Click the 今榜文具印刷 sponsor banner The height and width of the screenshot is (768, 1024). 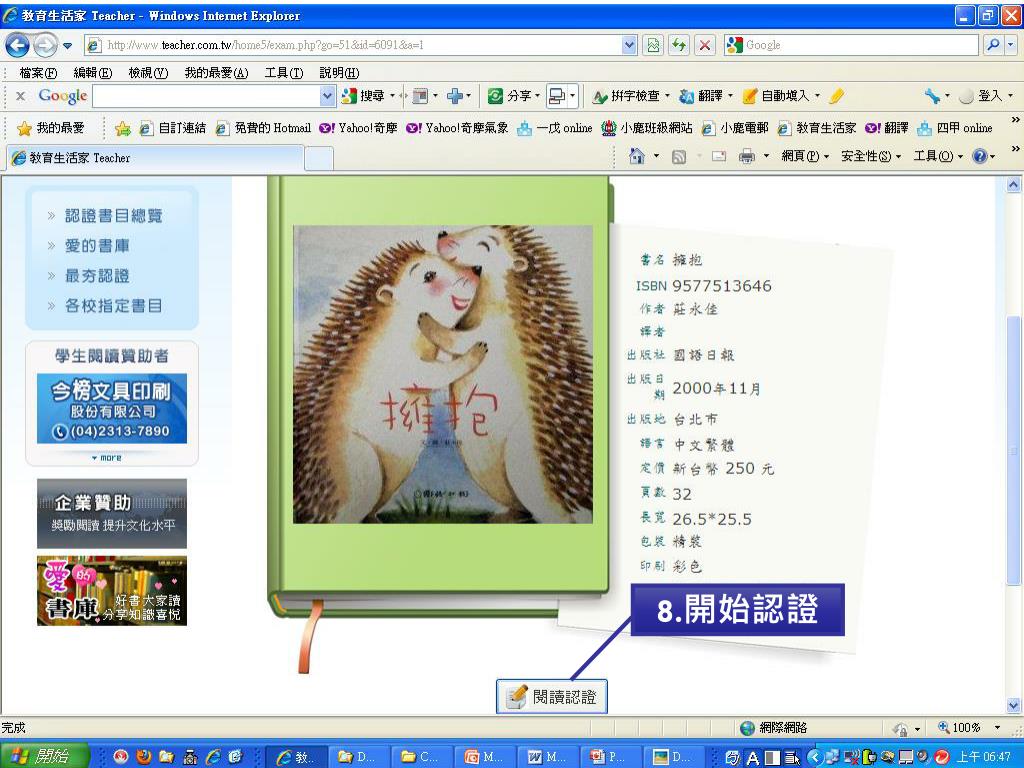point(112,408)
